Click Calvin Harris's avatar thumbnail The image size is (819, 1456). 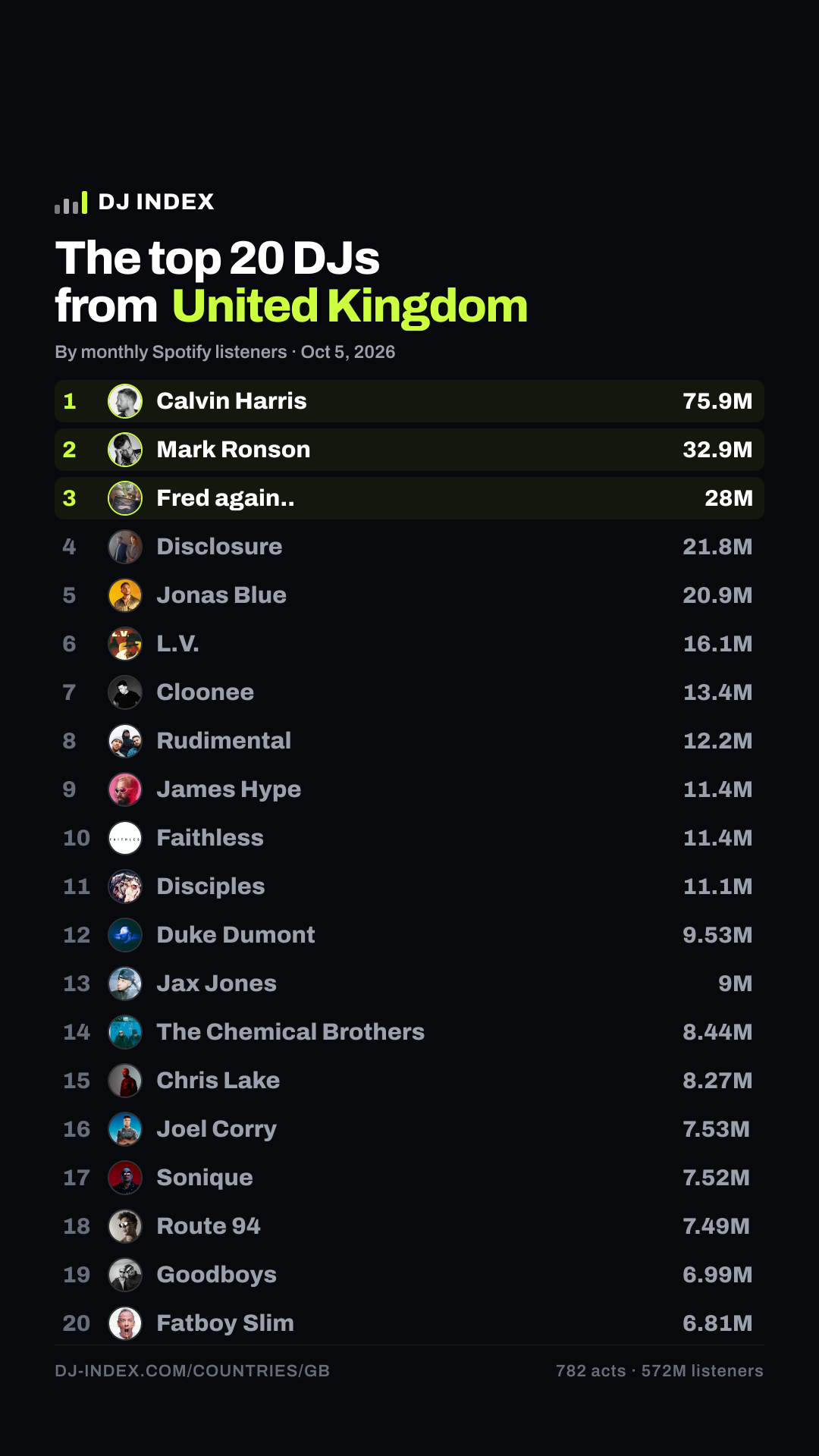[x=125, y=401]
